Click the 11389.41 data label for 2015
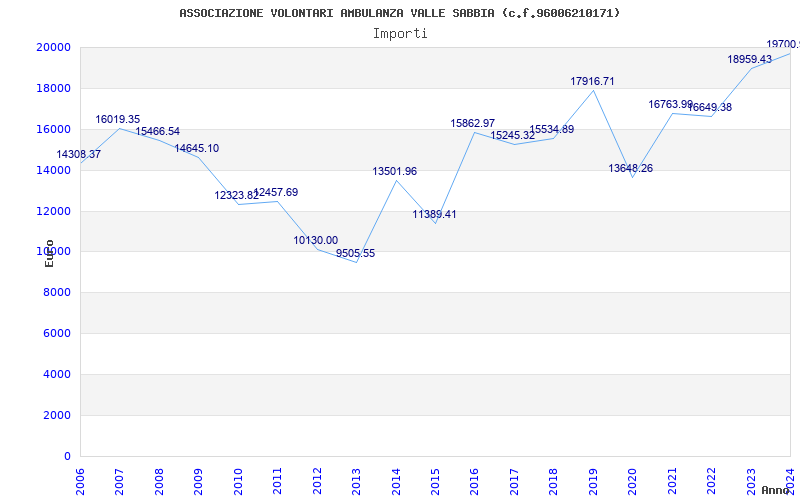The width and height of the screenshot is (800, 500). pos(434,214)
